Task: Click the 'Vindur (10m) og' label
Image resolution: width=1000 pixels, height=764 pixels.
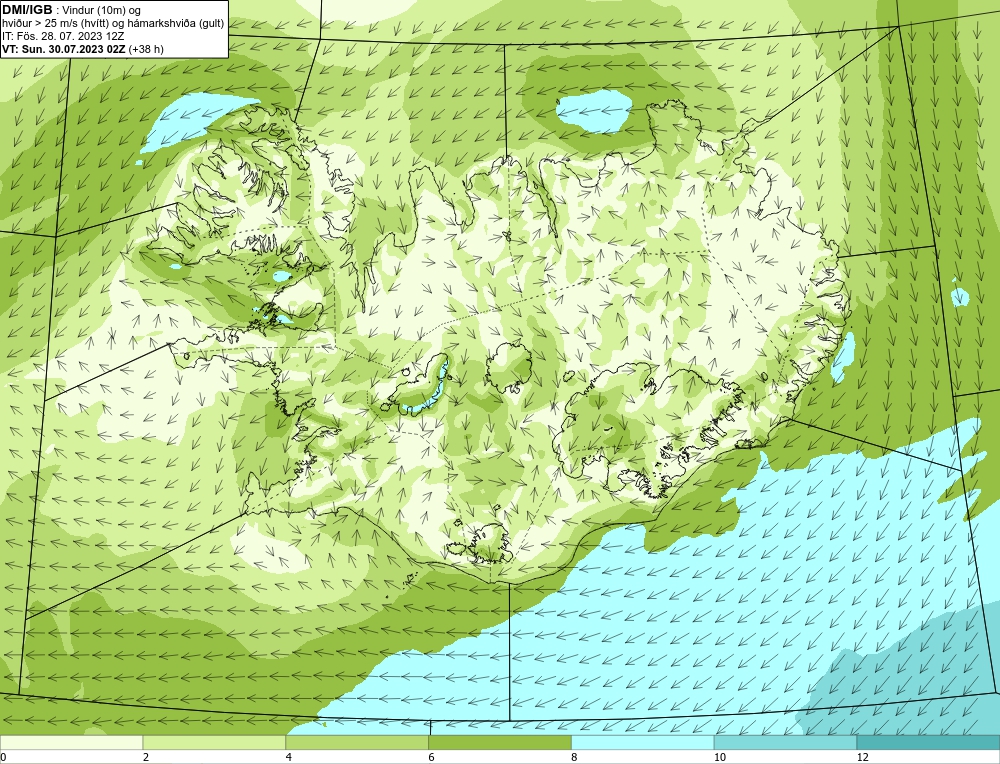Action: pos(103,10)
